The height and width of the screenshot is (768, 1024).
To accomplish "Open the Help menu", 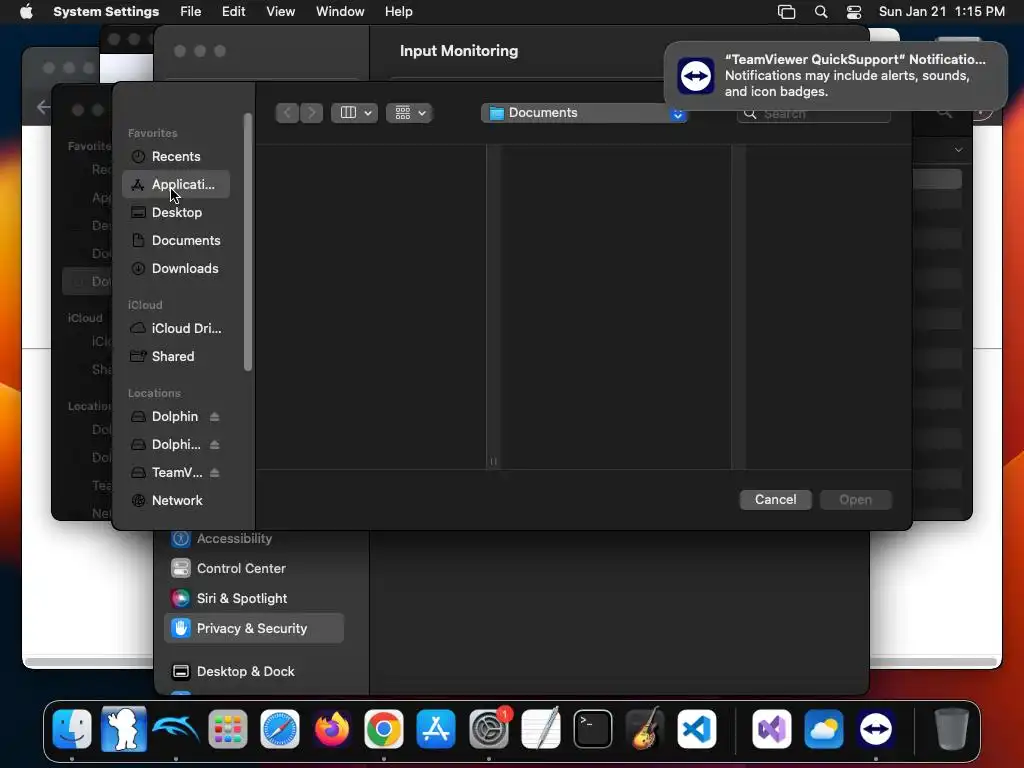I will [x=398, y=12].
